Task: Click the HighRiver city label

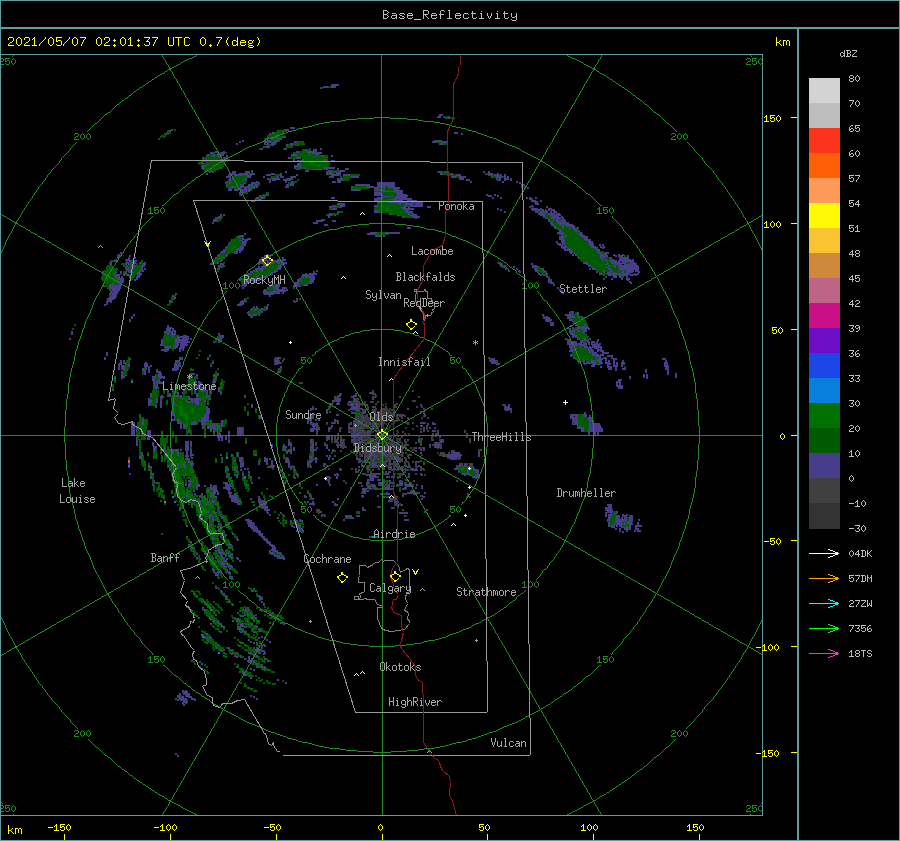Action: pos(415,702)
